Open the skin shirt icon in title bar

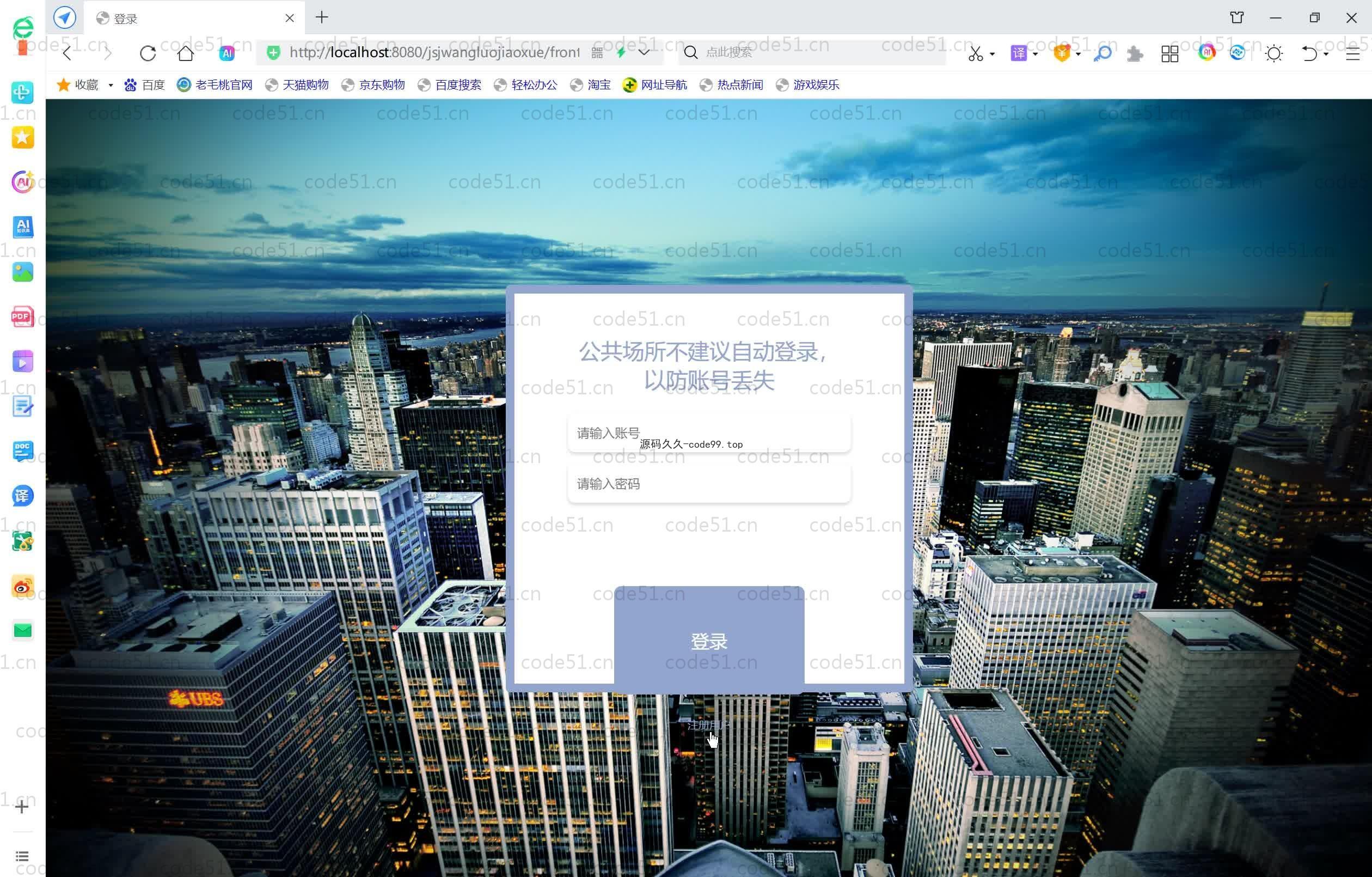(1236, 17)
